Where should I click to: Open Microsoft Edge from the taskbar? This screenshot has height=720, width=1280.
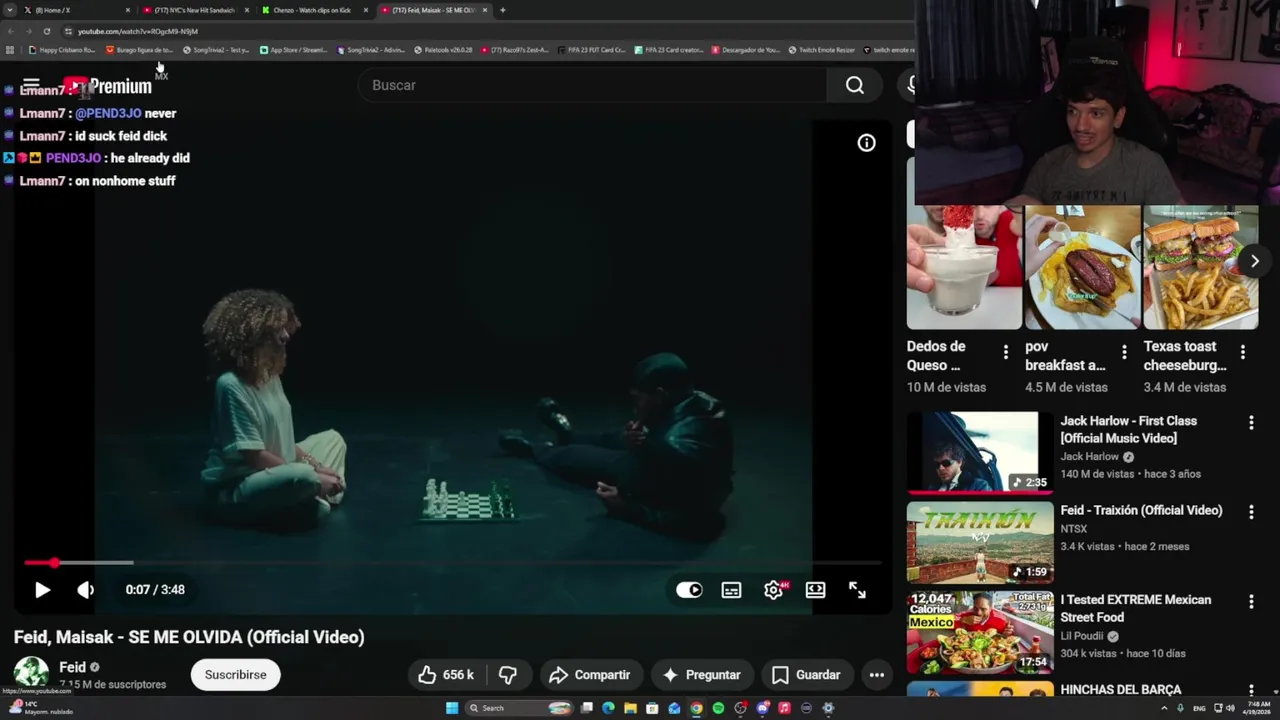coord(608,708)
